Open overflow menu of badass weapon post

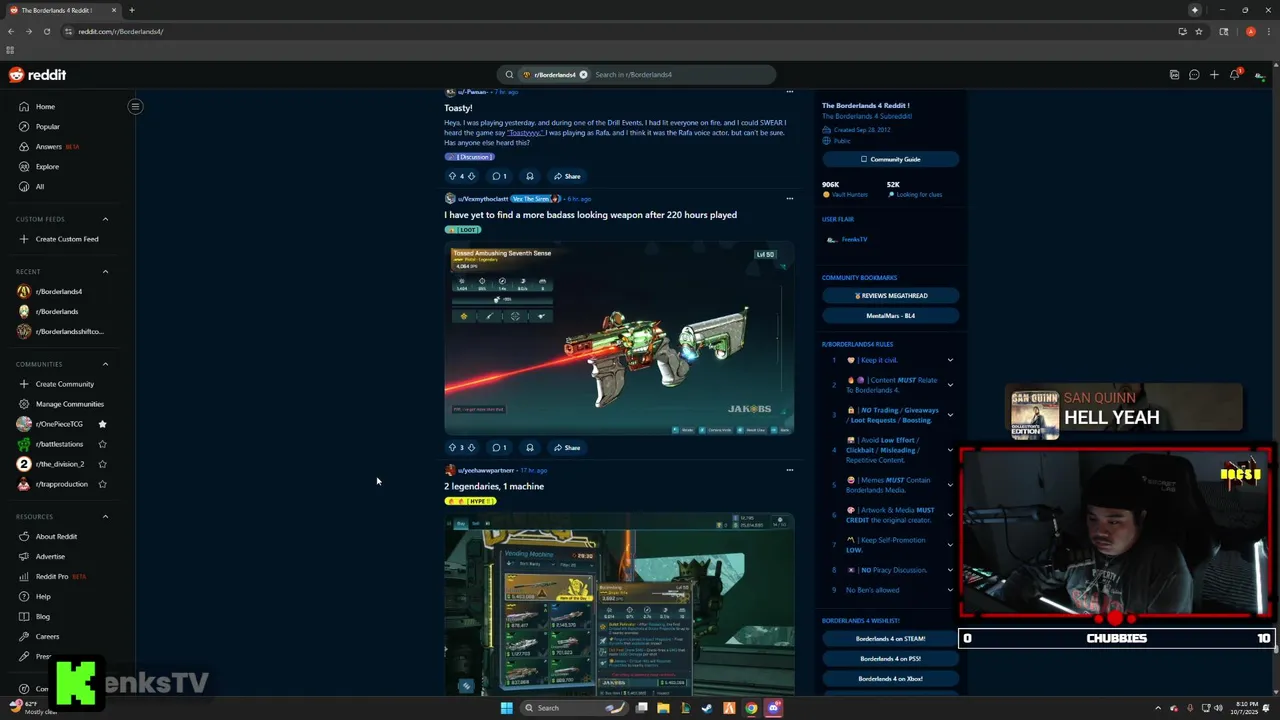pos(789,199)
